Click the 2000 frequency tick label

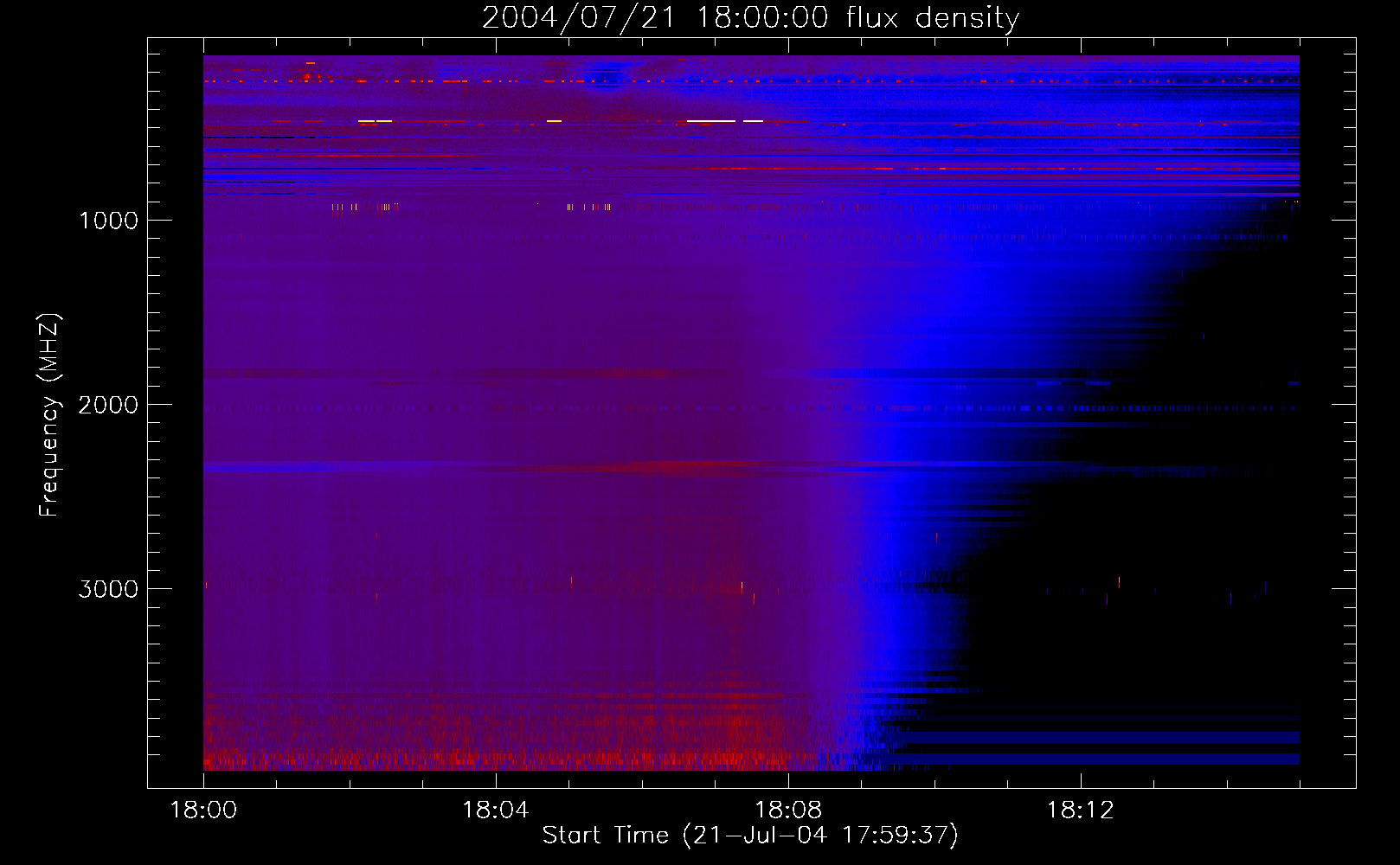coord(108,405)
